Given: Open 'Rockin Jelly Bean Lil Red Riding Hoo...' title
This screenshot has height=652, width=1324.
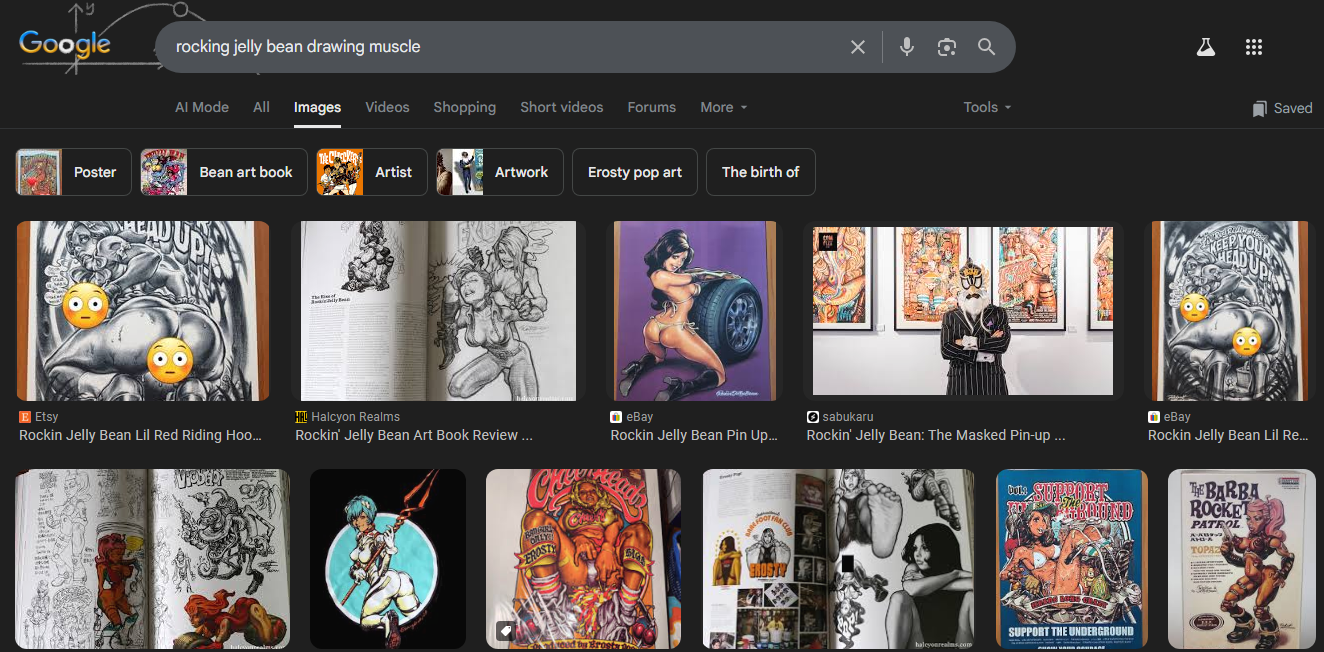Looking at the screenshot, I should coord(141,435).
